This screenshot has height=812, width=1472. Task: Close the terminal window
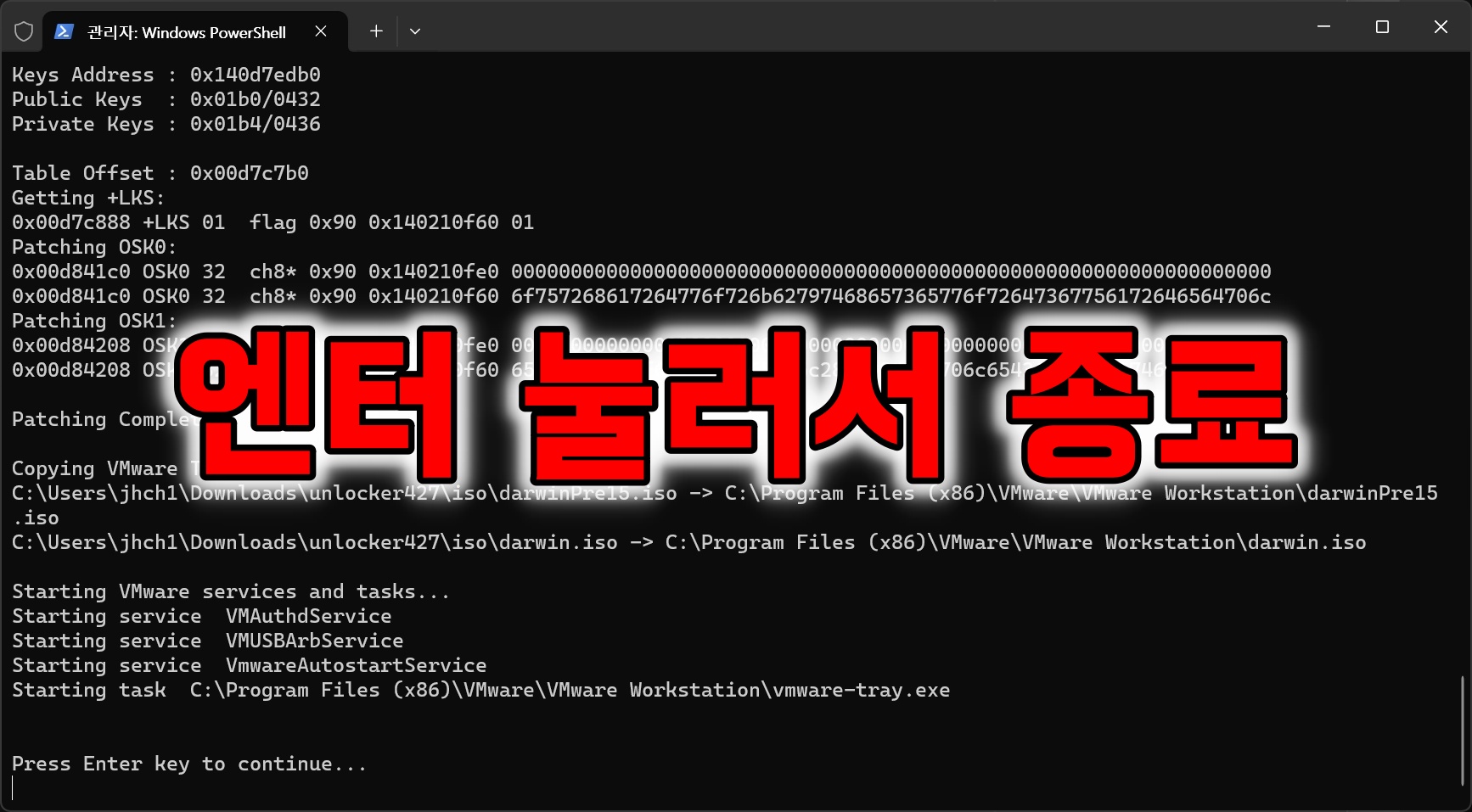click(x=1441, y=27)
